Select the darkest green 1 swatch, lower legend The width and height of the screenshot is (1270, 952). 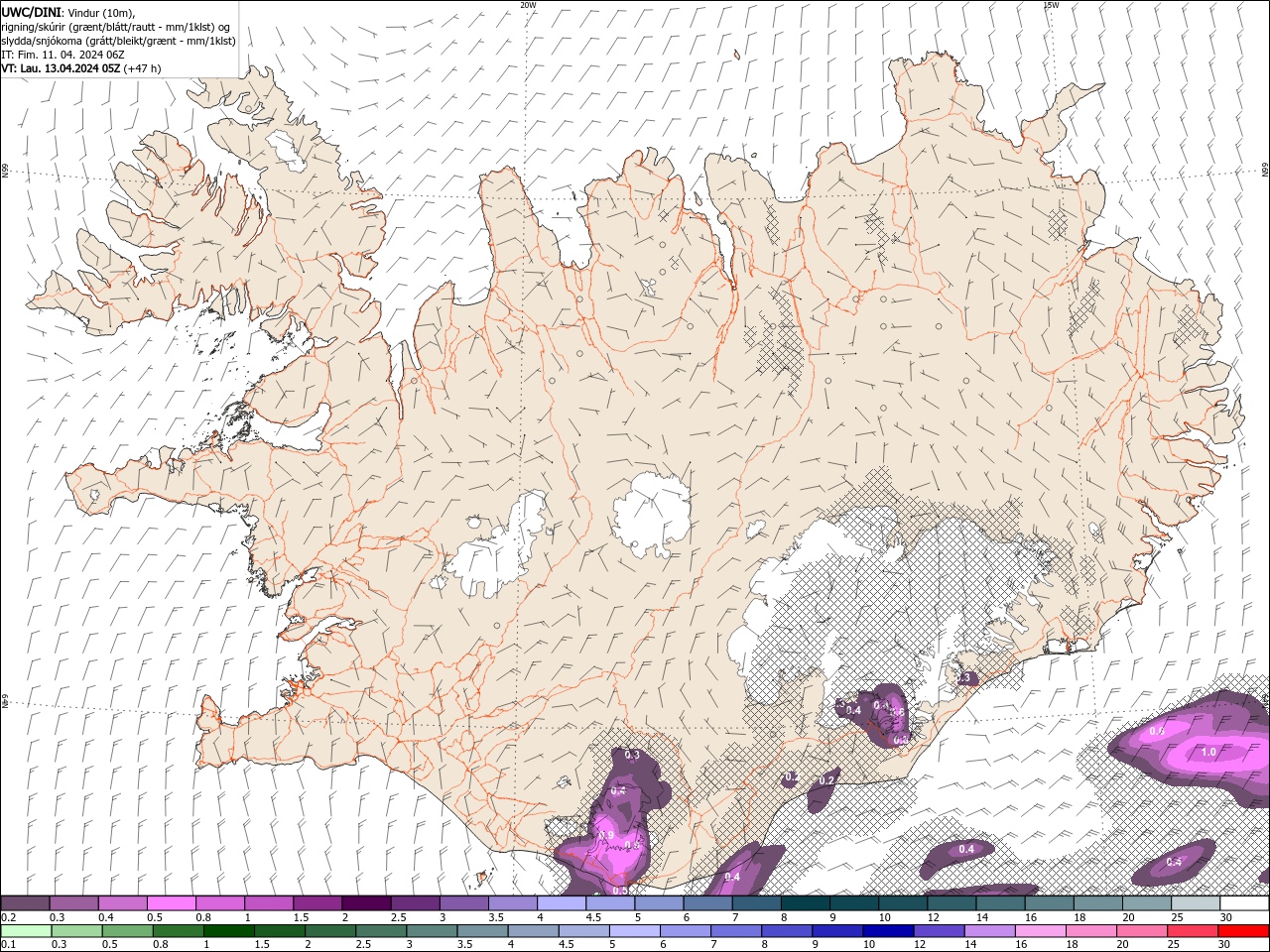(x=228, y=930)
